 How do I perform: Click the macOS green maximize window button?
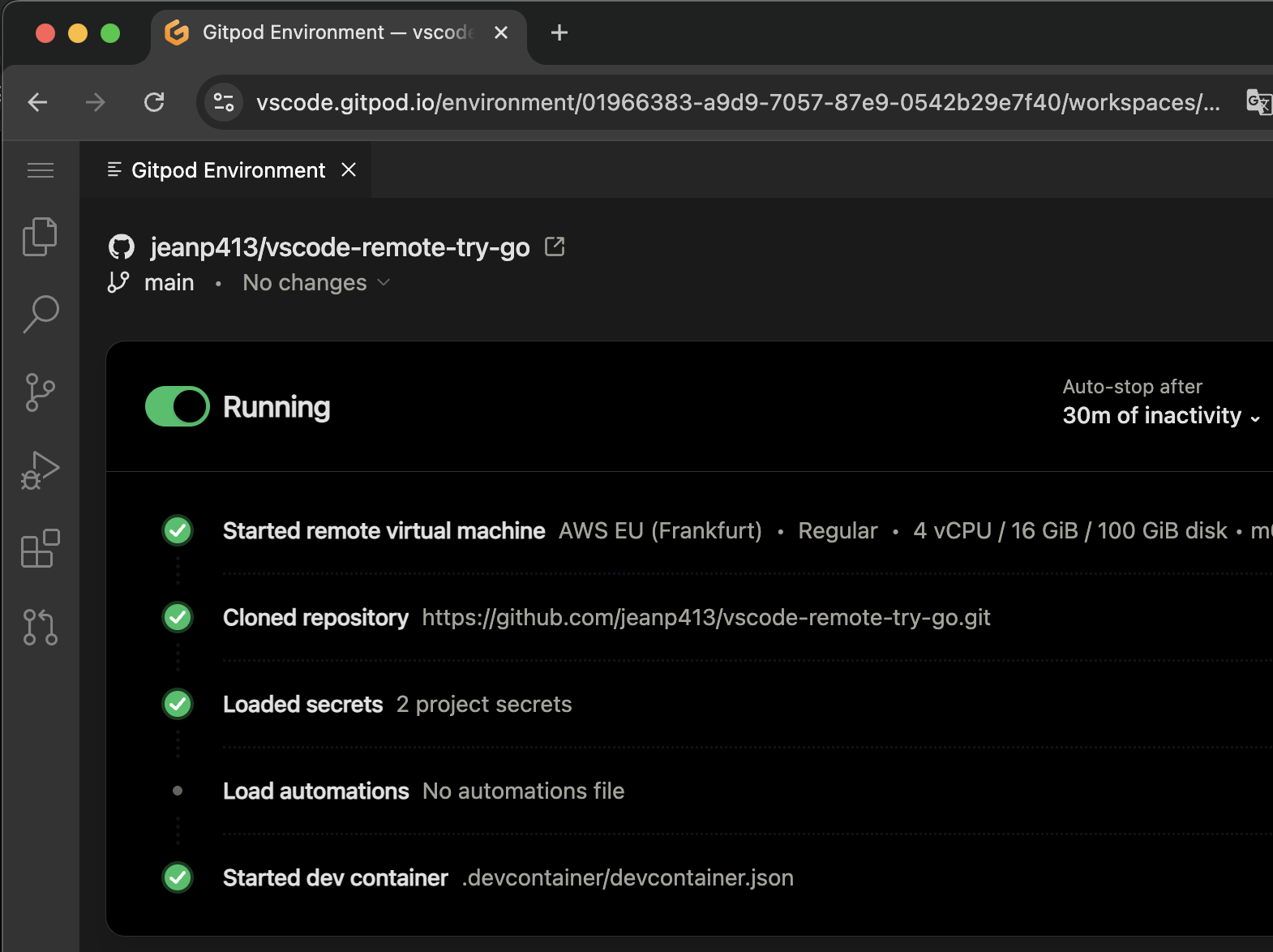click(110, 33)
